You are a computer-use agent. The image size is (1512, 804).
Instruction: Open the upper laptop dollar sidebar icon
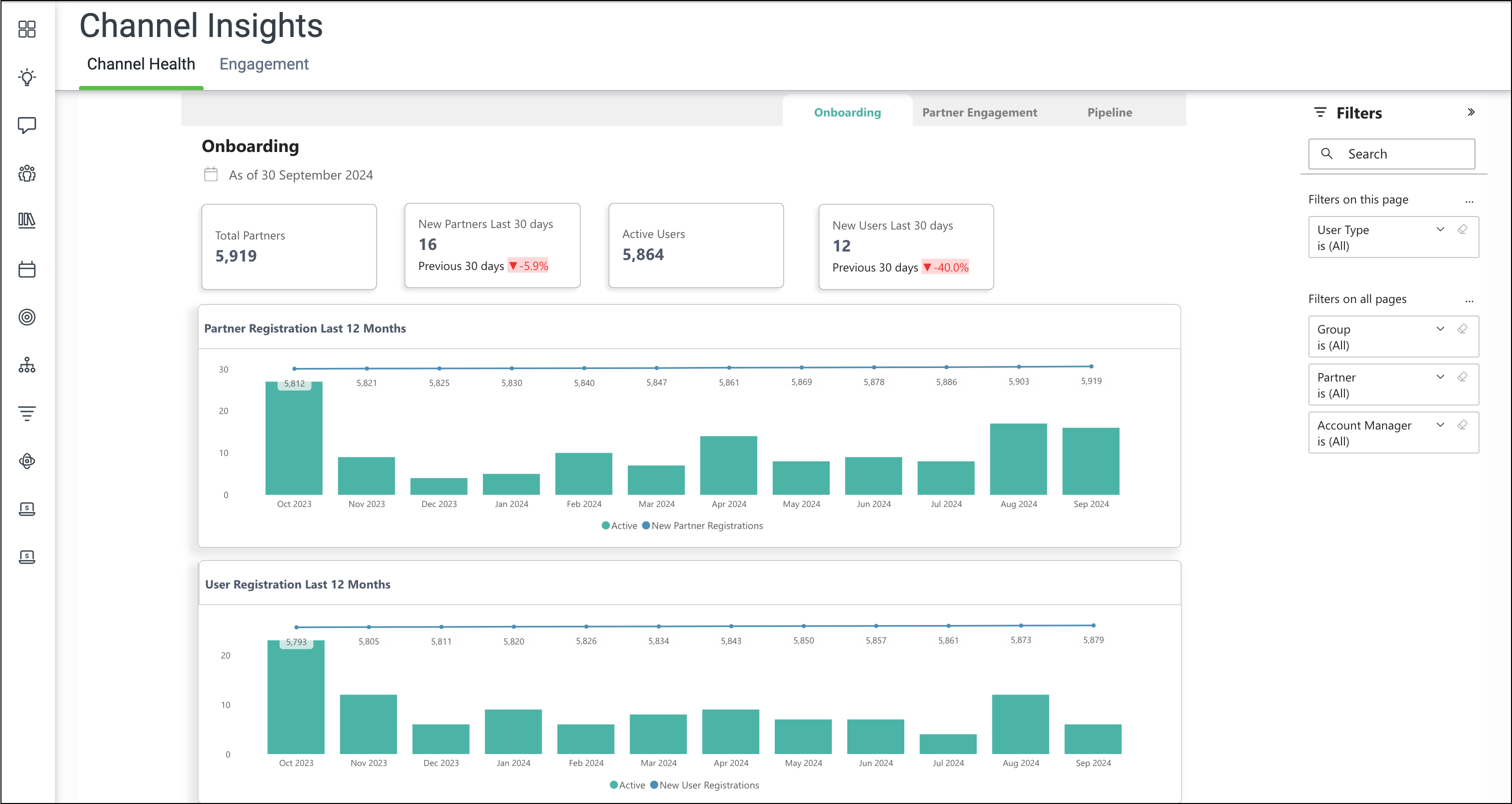[x=27, y=509]
